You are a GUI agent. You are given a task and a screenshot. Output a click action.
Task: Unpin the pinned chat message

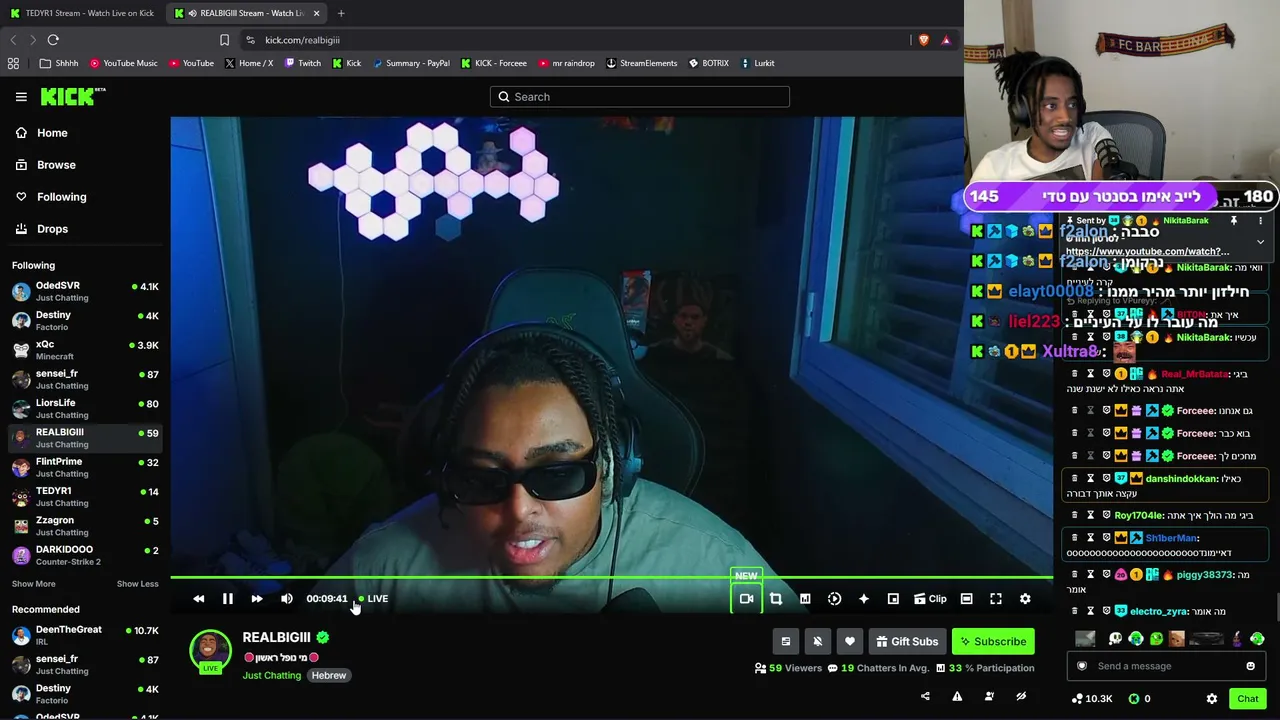(1234, 221)
